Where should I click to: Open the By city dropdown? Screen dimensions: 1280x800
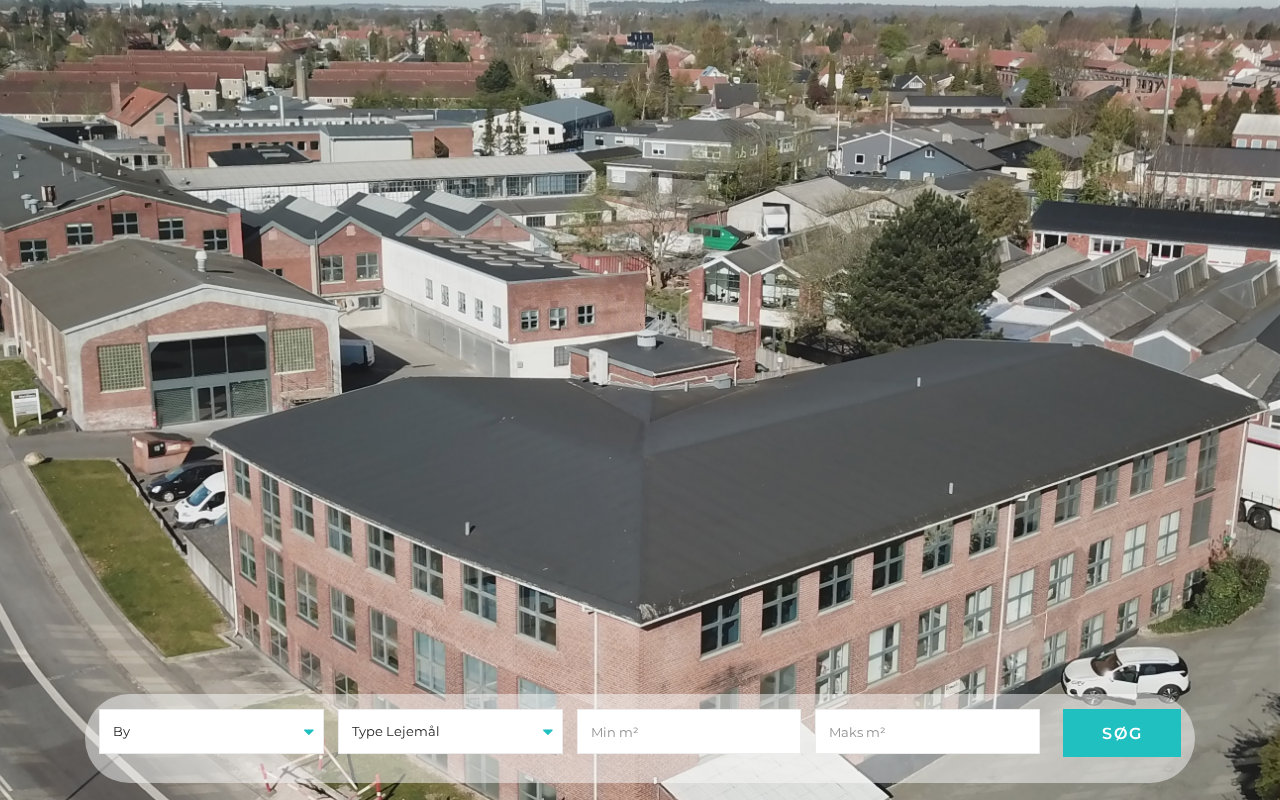point(211,732)
